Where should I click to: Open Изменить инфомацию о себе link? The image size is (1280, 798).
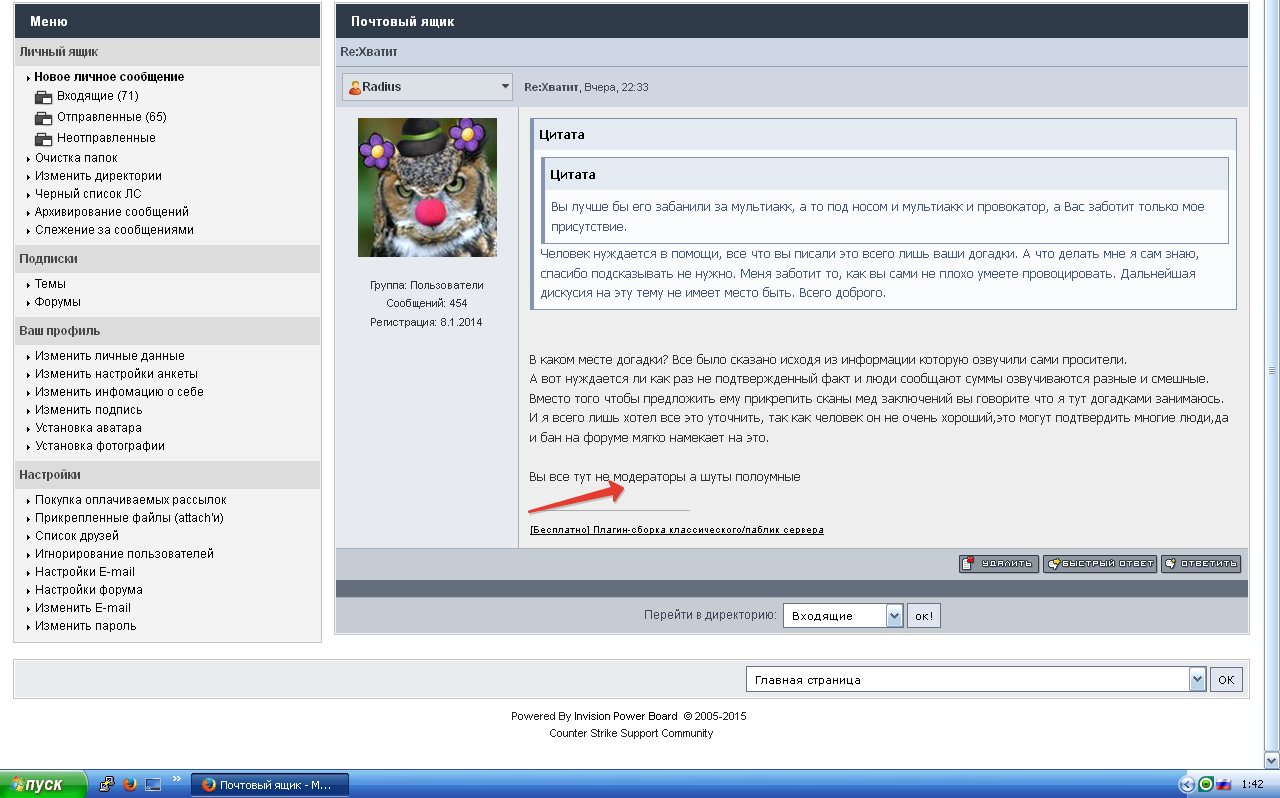119,392
